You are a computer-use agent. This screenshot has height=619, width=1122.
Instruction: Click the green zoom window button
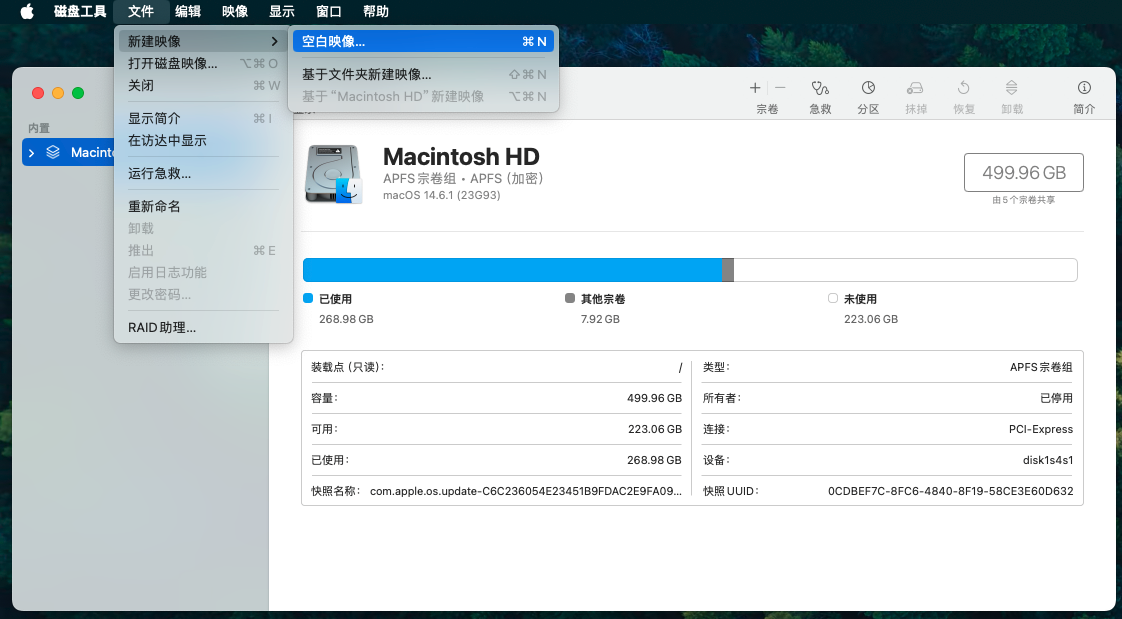click(x=78, y=93)
